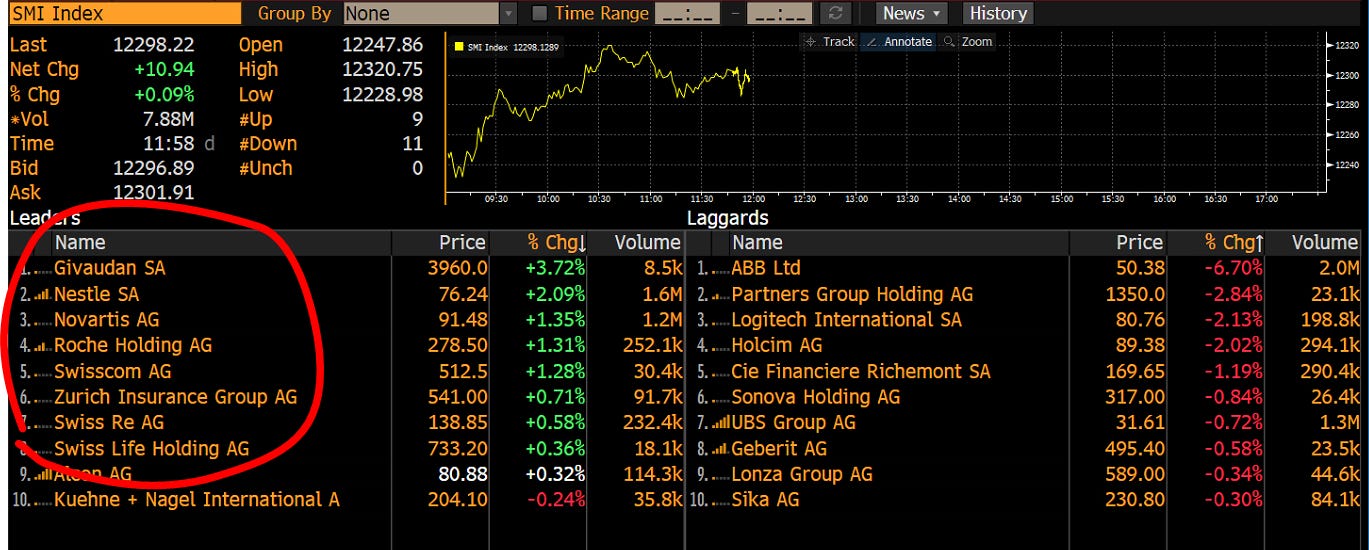Click the Open value 12247.86
The image size is (1369, 550).
pyautogui.click(x=383, y=45)
